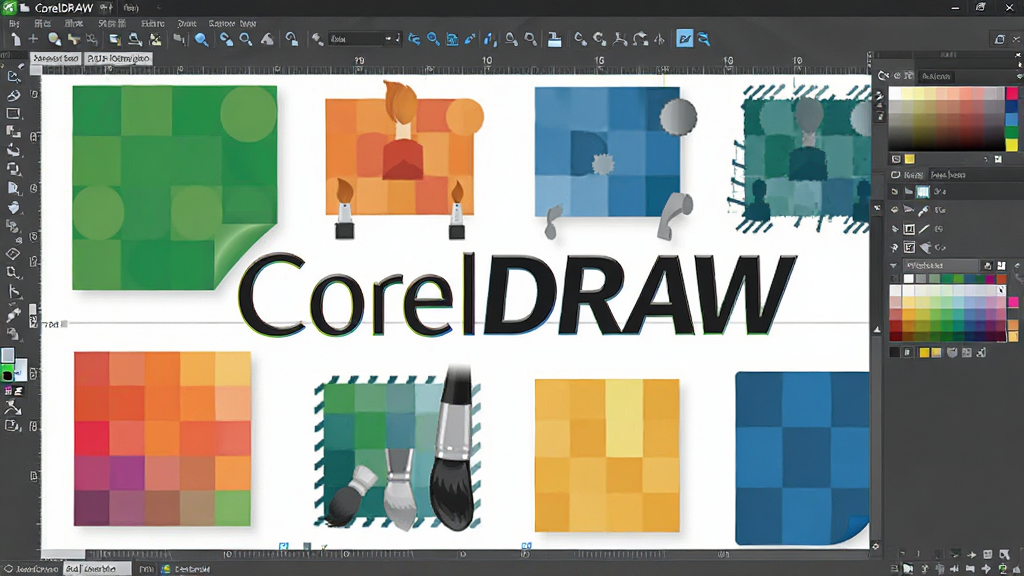Click the eyedropper icon in the right panel
1024x576 pixels.
point(923,210)
